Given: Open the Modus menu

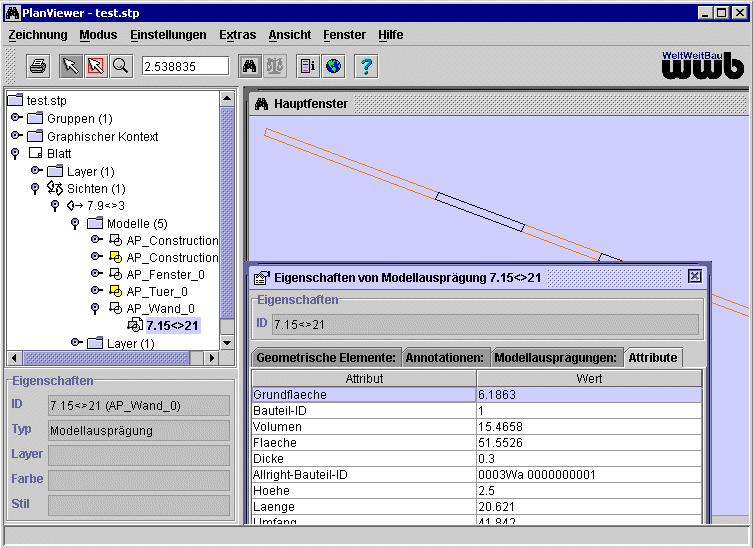Looking at the screenshot, I should point(98,35).
